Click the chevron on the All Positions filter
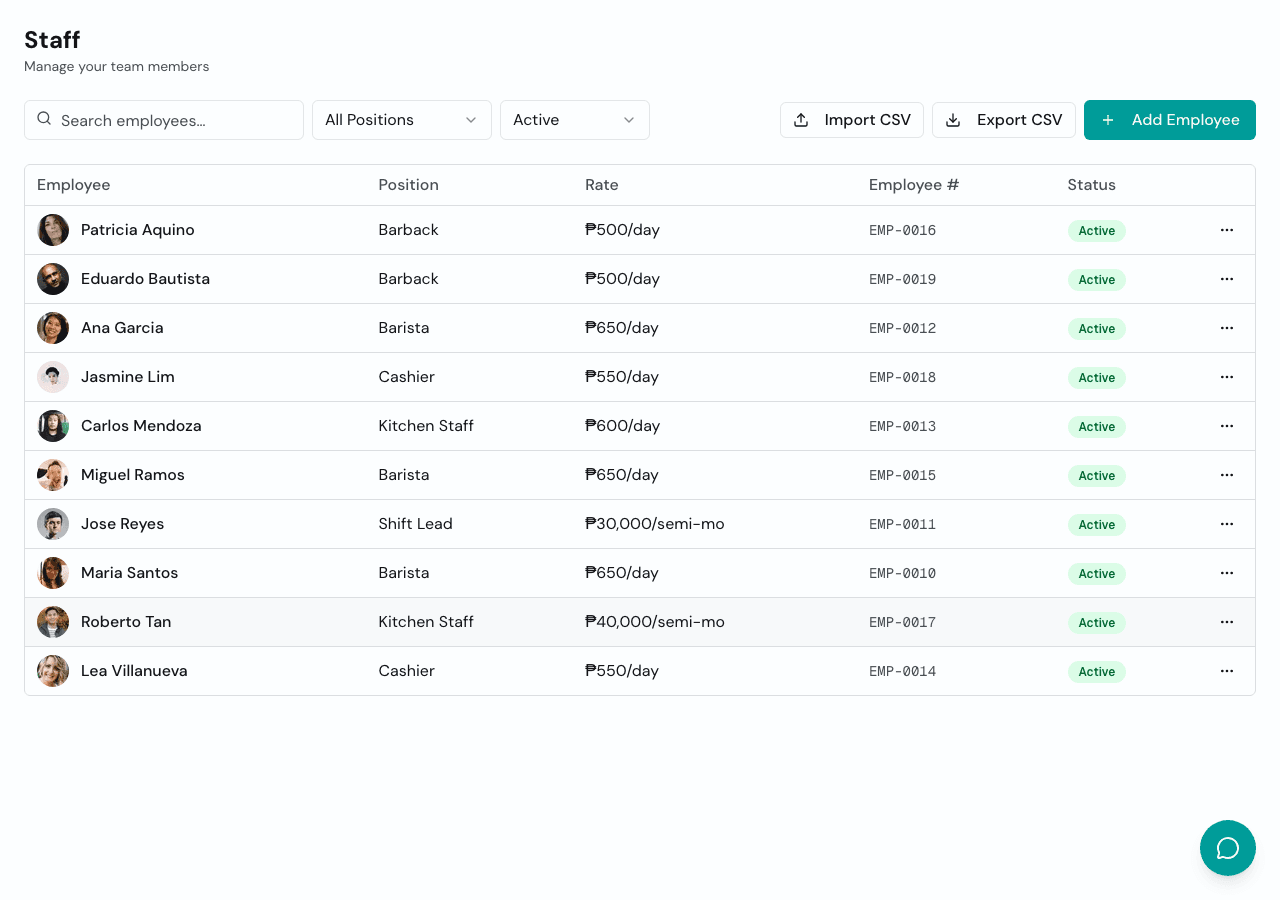Image resolution: width=1280 pixels, height=900 pixels. click(471, 119)
